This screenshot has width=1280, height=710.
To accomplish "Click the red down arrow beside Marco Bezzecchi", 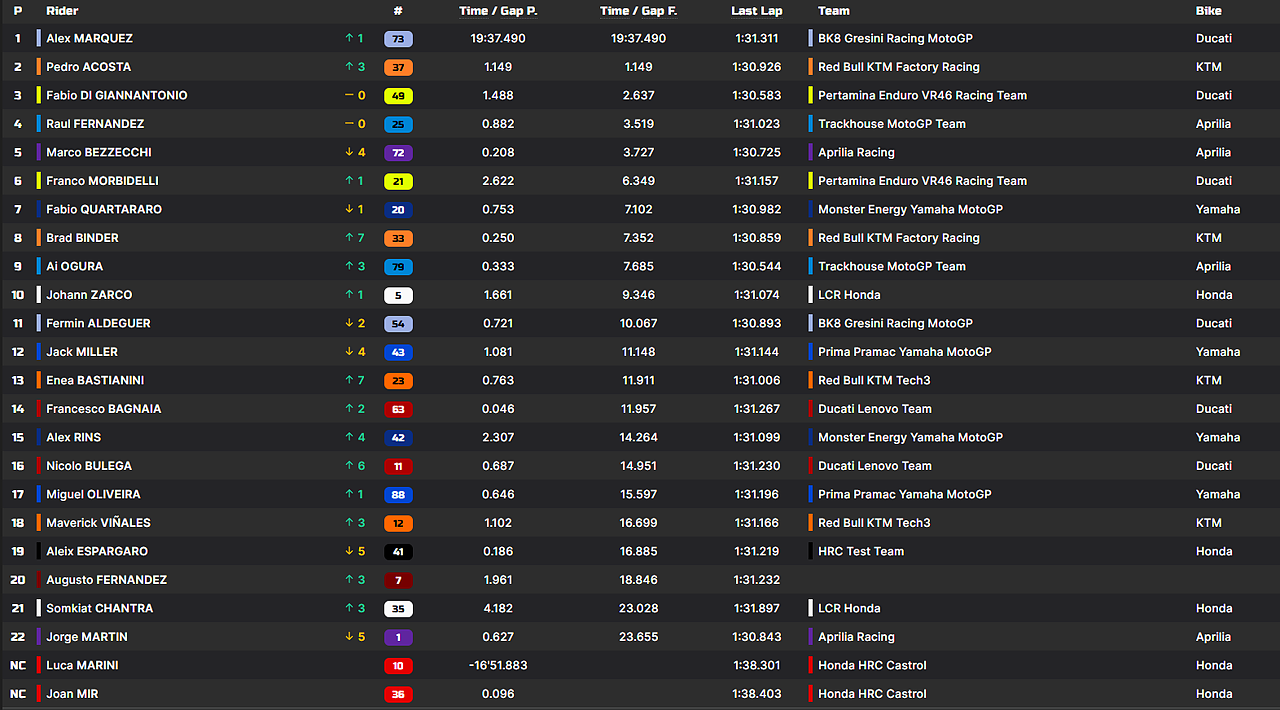I will [349, 153].
